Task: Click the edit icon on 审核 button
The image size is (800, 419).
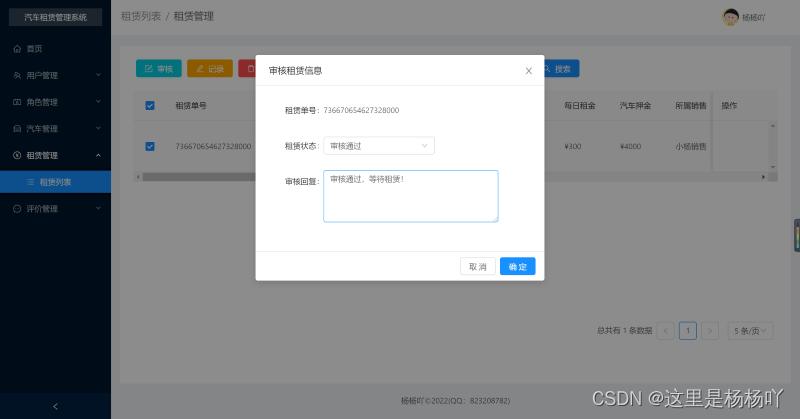Action: [148, 68]
